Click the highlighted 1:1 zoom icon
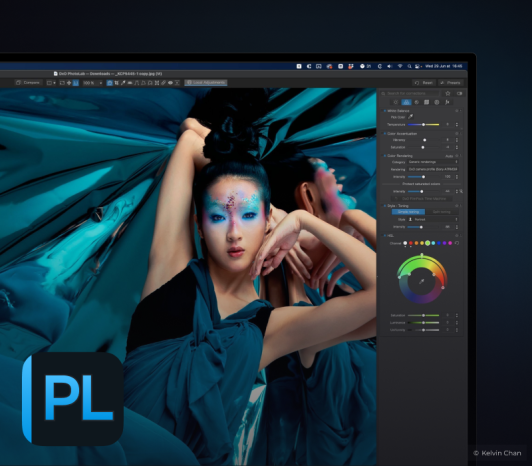532x466 pixels. [x=76, y=82]
